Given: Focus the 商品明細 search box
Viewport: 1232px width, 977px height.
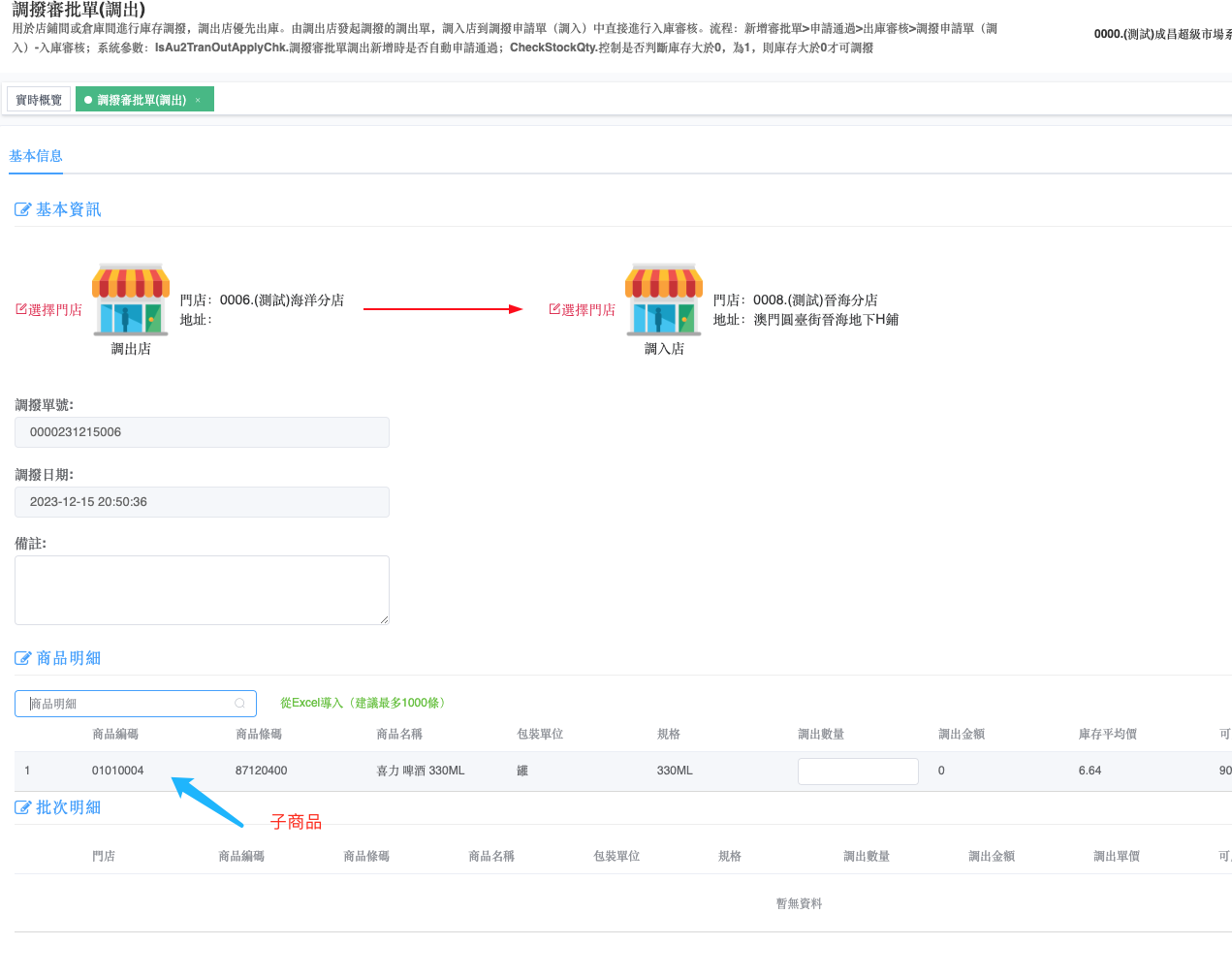Looking at the screenshot, I should [136, 704].
